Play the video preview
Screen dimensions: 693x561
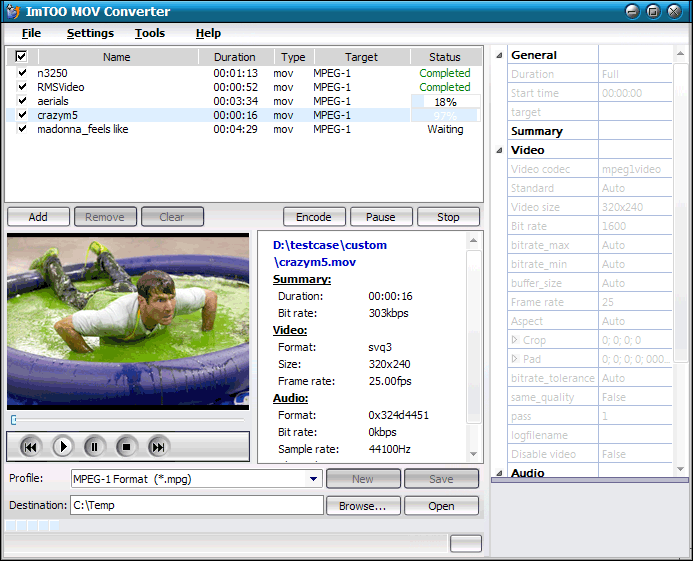coord(63,447)
